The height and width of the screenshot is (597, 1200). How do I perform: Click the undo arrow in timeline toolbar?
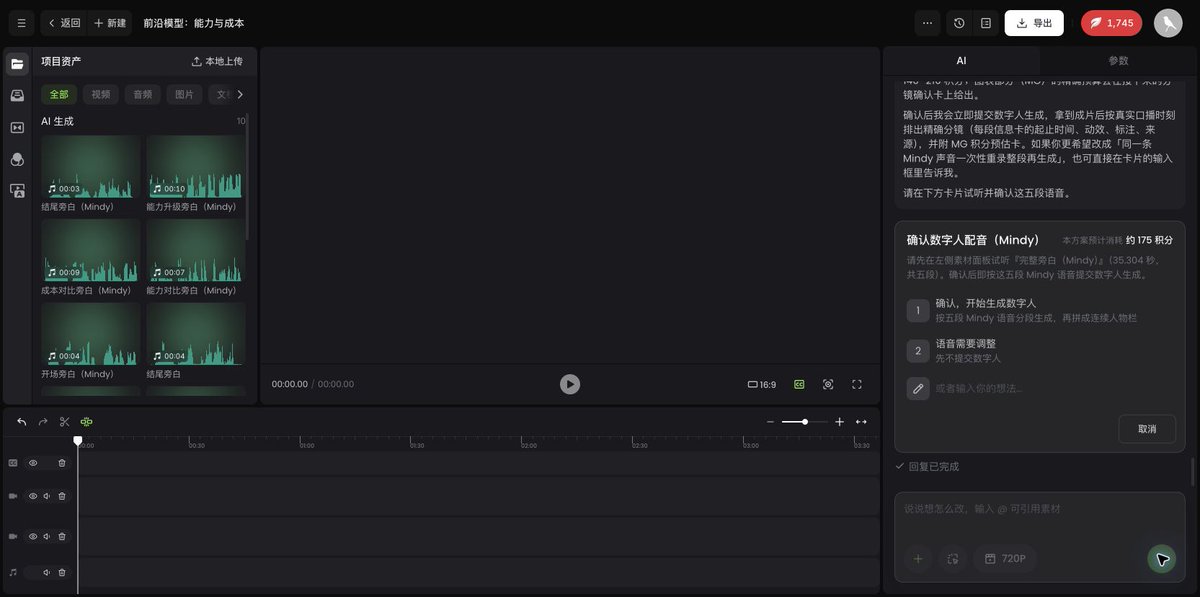[x=22, y=422]
